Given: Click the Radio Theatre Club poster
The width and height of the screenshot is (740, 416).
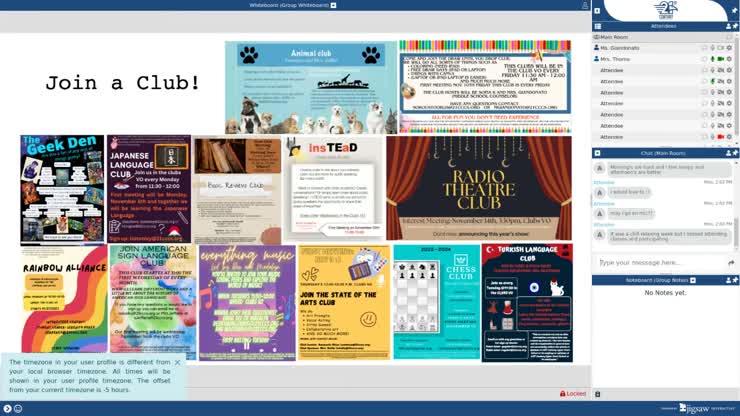Looking at the screenshot, I should 479,188.
